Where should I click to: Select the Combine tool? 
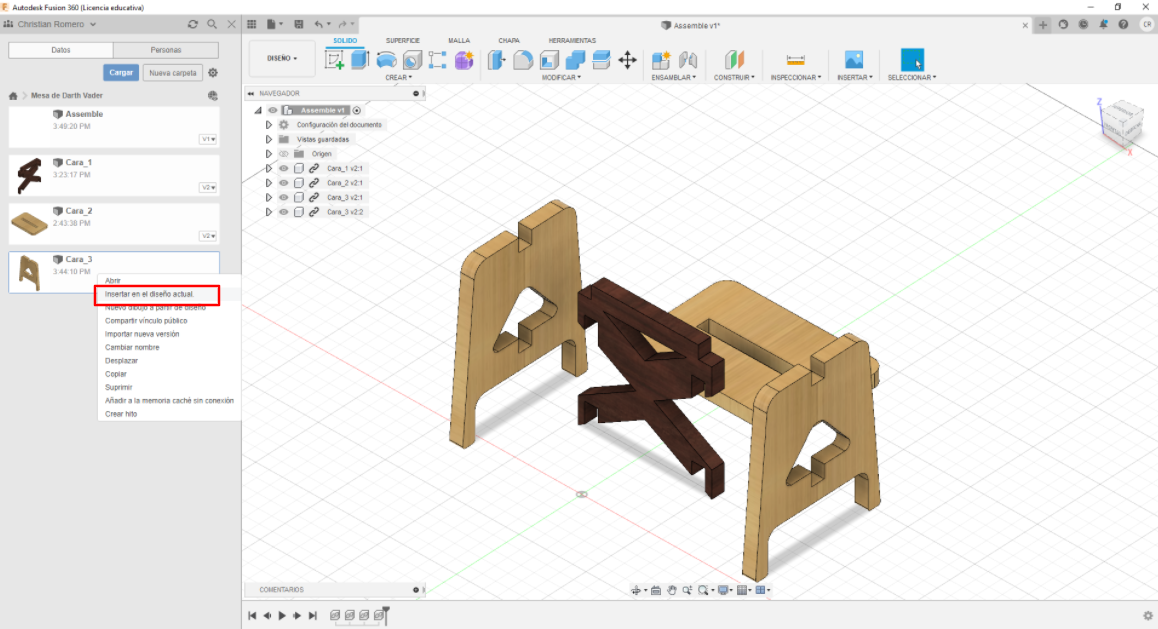coord(575,60)
